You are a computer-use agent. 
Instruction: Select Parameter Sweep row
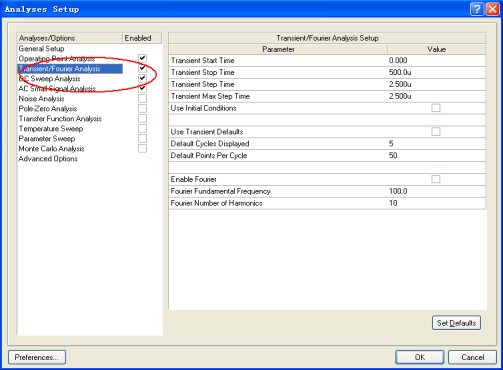click(x=47, y=139)
